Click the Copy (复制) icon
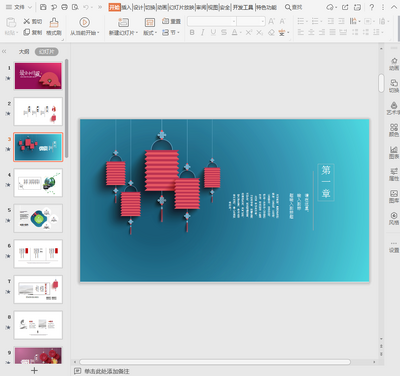400x376 pixels. [x=27, y=32]
